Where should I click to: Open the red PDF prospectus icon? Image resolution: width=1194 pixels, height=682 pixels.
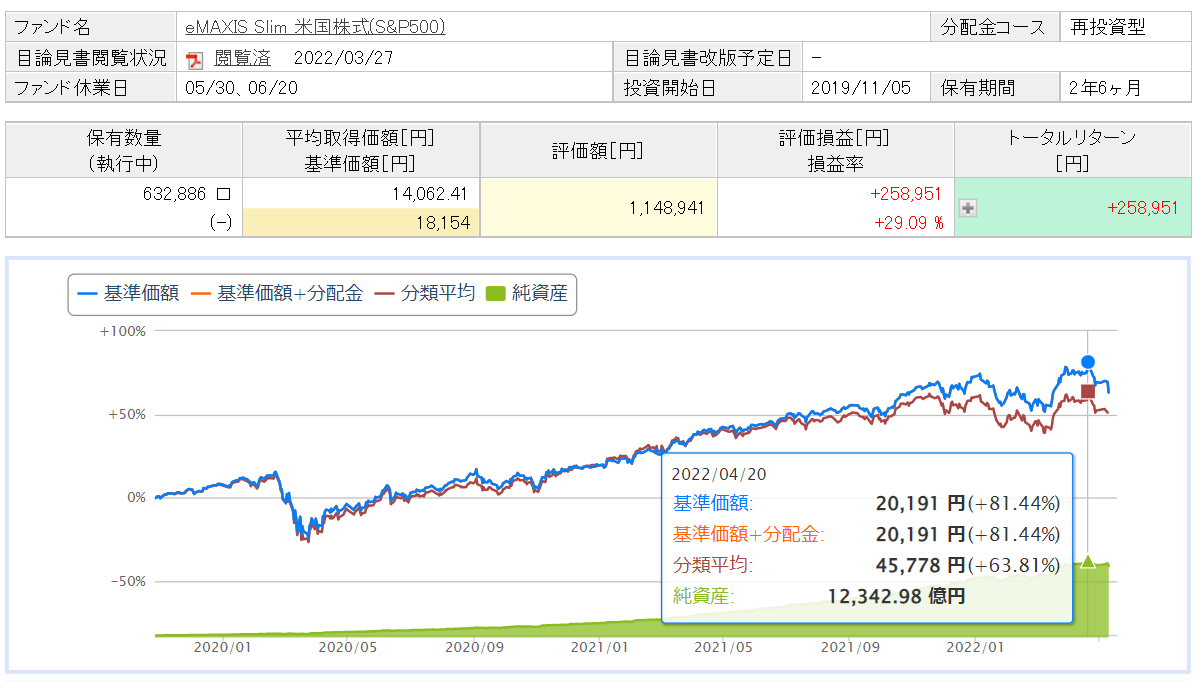pyautogui.click(x=195, y=59)
